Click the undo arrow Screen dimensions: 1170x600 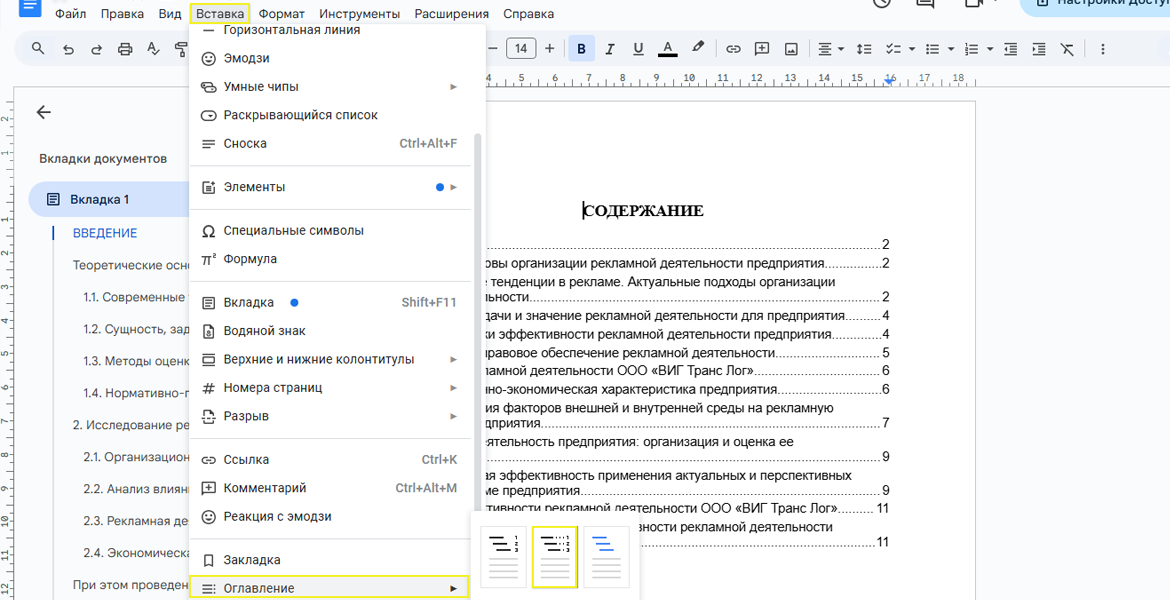pos(68,49)
